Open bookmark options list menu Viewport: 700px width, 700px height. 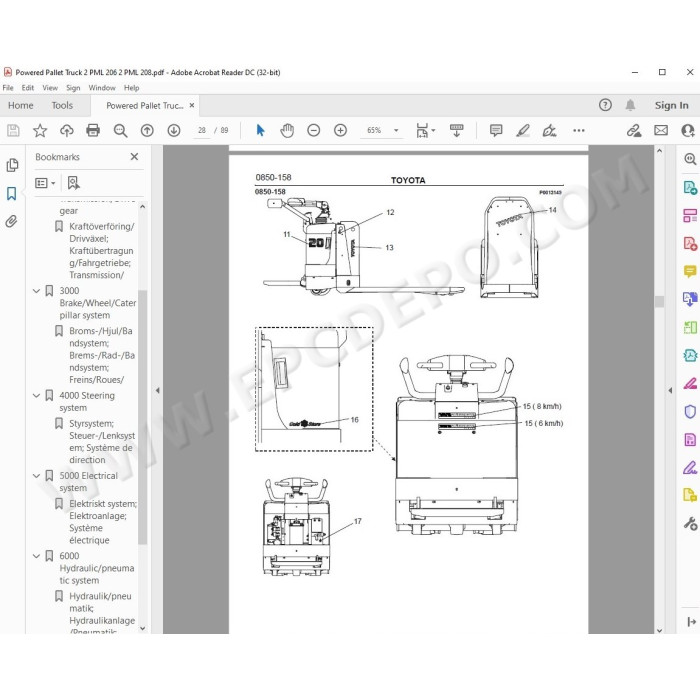[x=45, y=183]
